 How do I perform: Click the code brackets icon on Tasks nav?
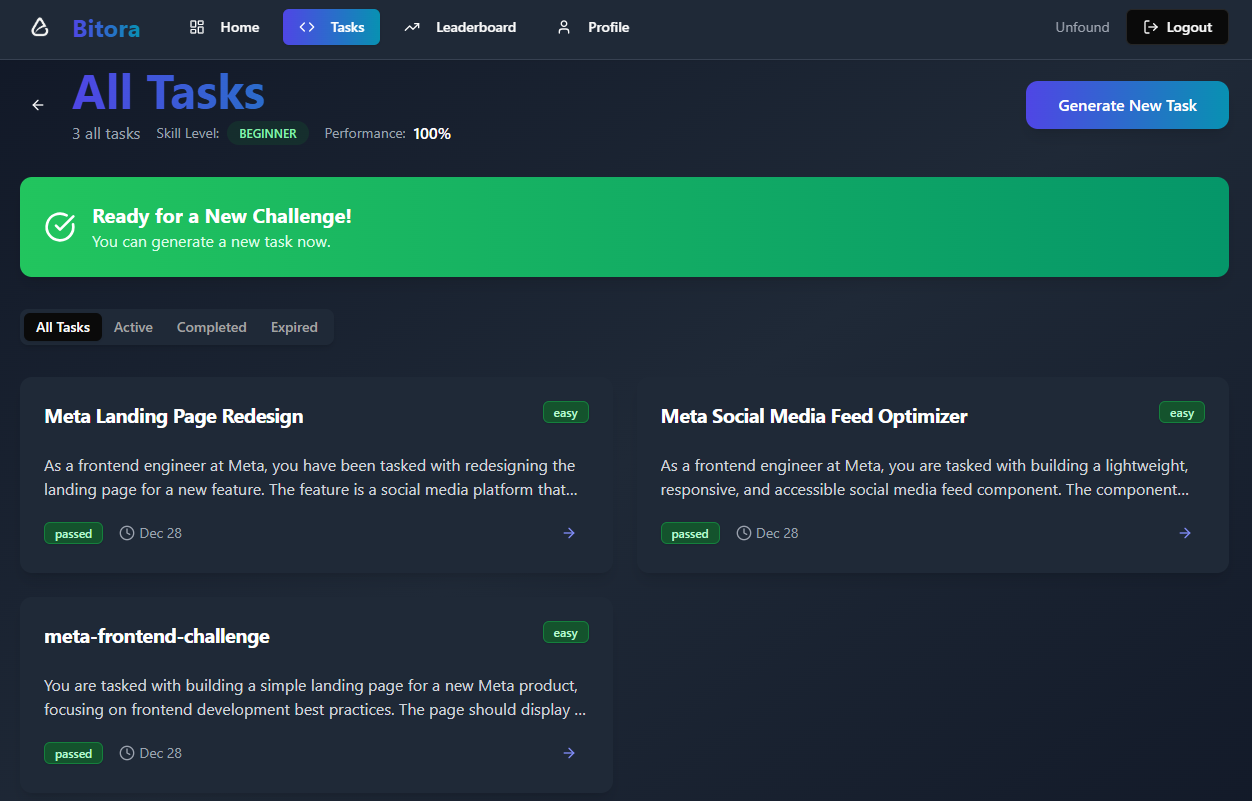(x=306, y=27)
